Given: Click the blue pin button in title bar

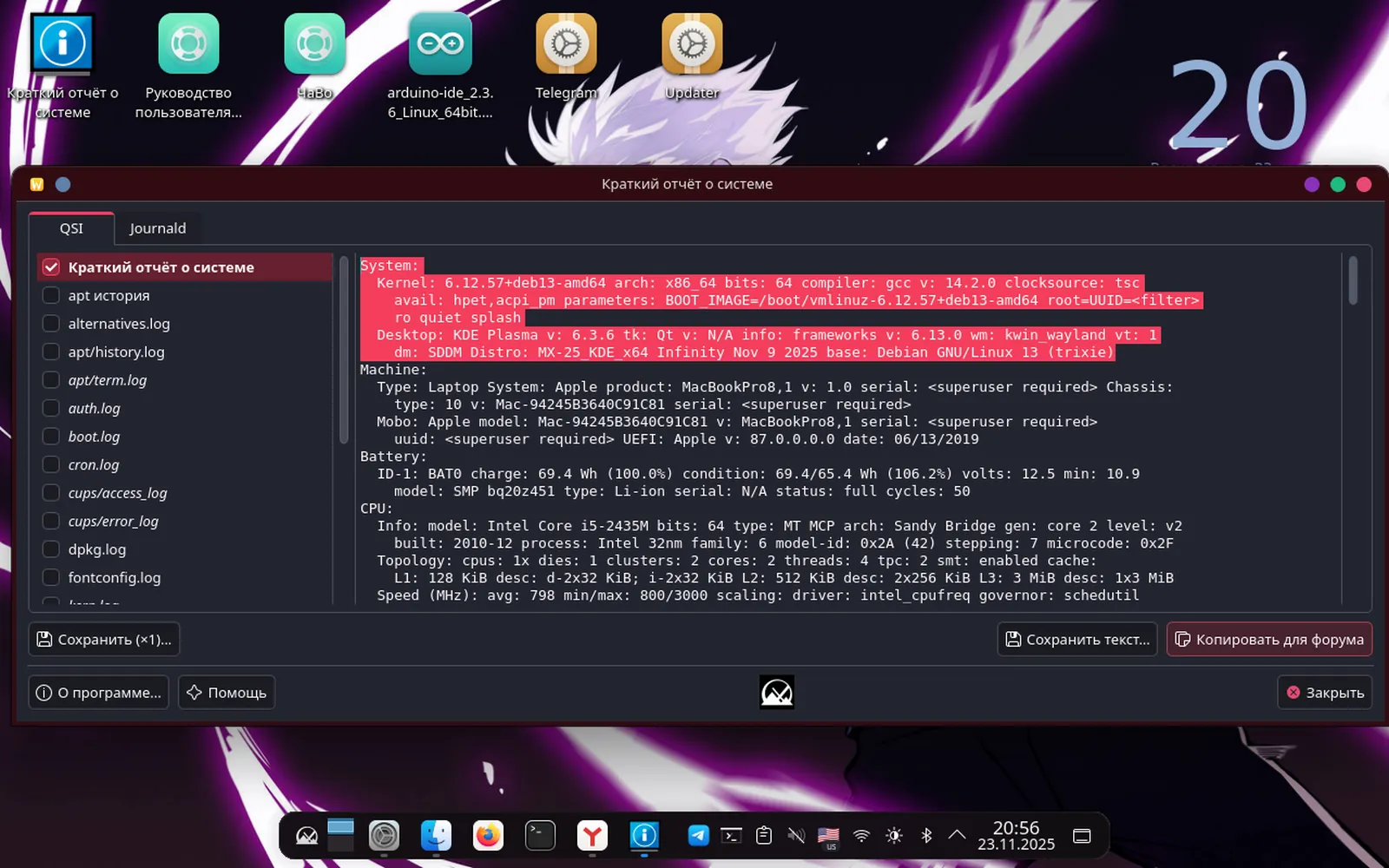Looking at the screenshot, I should 63,184.
